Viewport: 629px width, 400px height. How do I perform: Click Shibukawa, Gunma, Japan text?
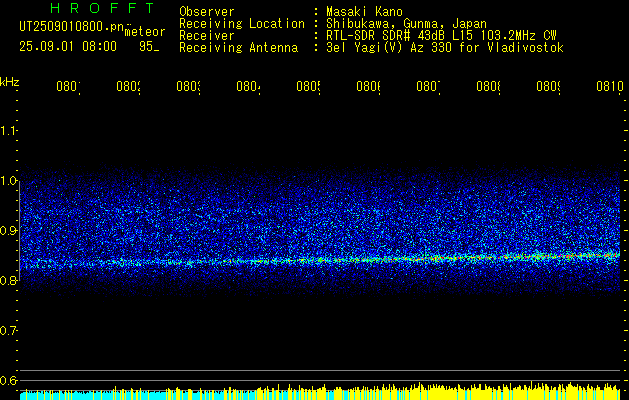pos(406,24)
